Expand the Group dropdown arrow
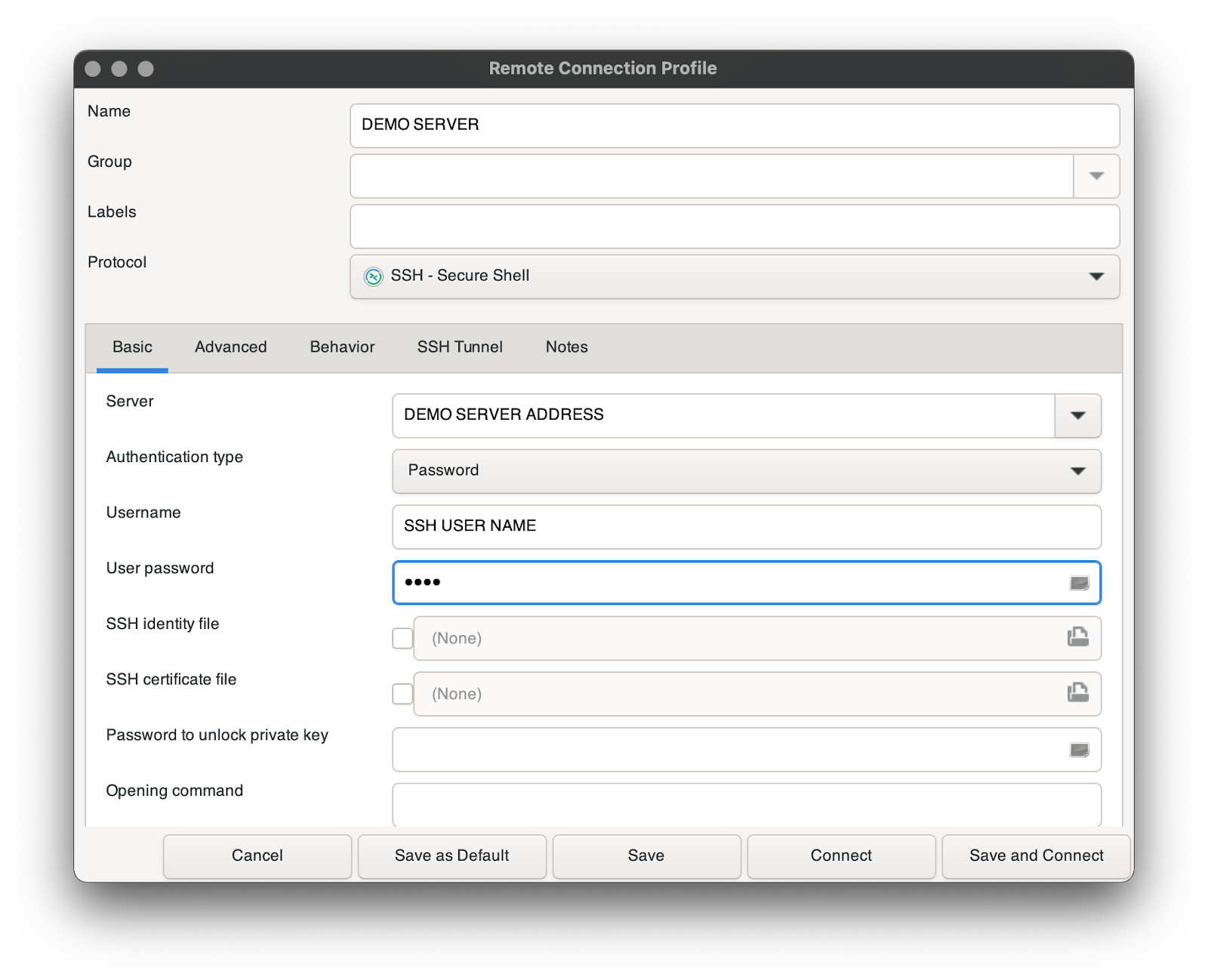Viewport: 1208px width, 980px height. [x=1096, y=176]
